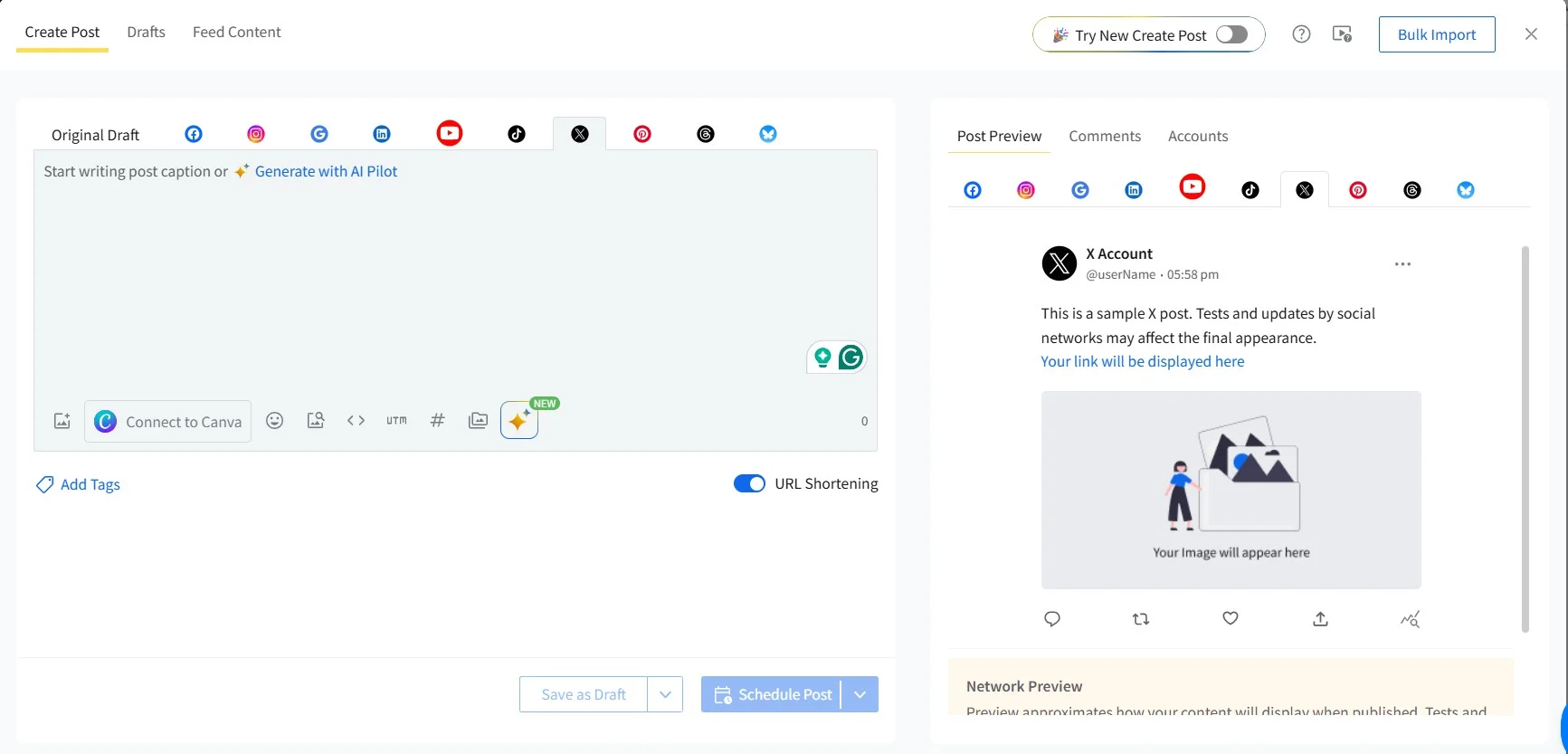Show Facebook preview in Post Preview panel
1568x754 pixels.
pyautogui.click(x=973, y=190)
